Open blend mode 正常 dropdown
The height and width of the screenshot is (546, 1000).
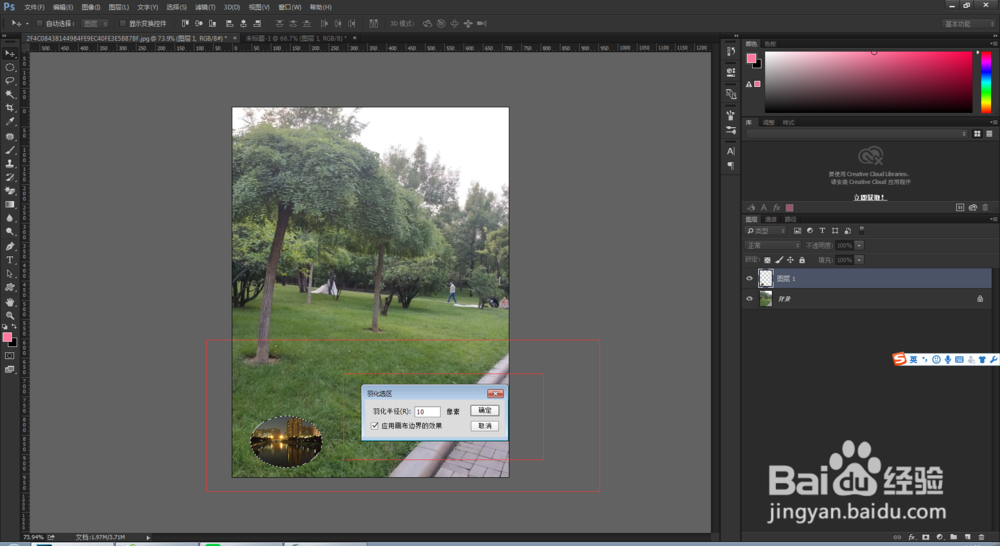coord(772,246)
